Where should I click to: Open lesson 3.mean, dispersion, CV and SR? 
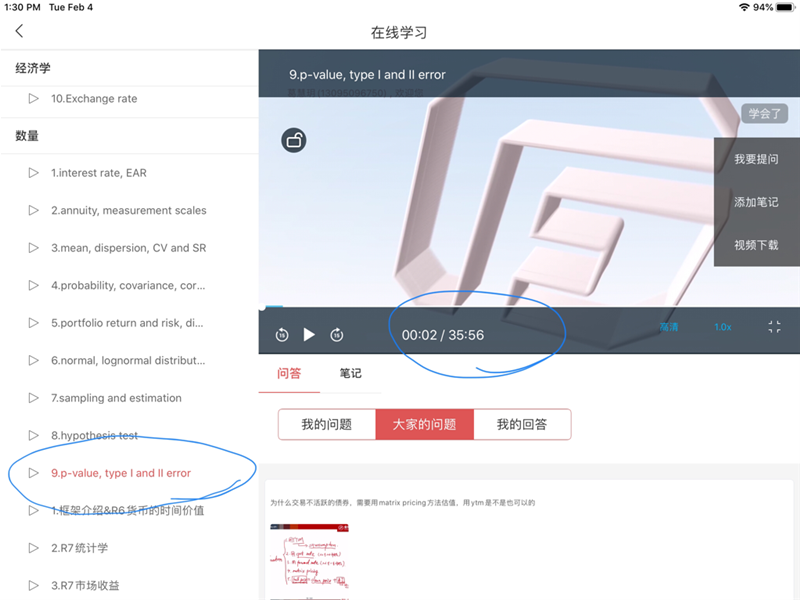pos(129,248)
